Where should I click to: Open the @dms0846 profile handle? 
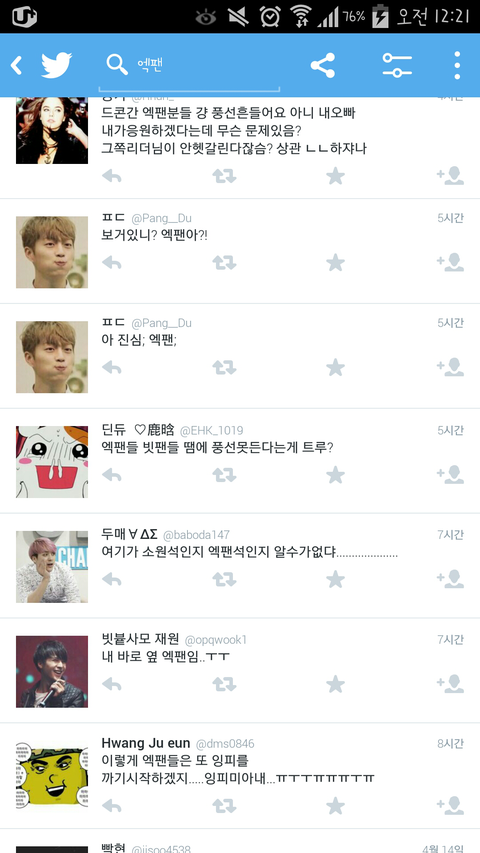point(225,744)
